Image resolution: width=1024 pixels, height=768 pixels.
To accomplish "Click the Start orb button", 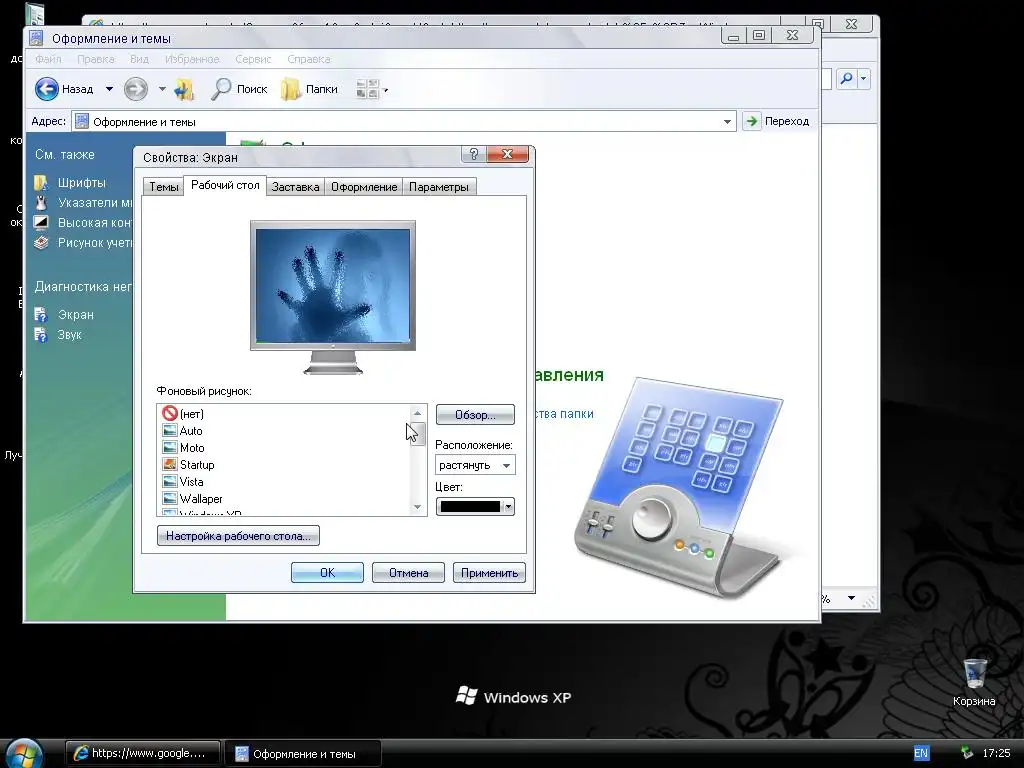I will coord(24,754).
